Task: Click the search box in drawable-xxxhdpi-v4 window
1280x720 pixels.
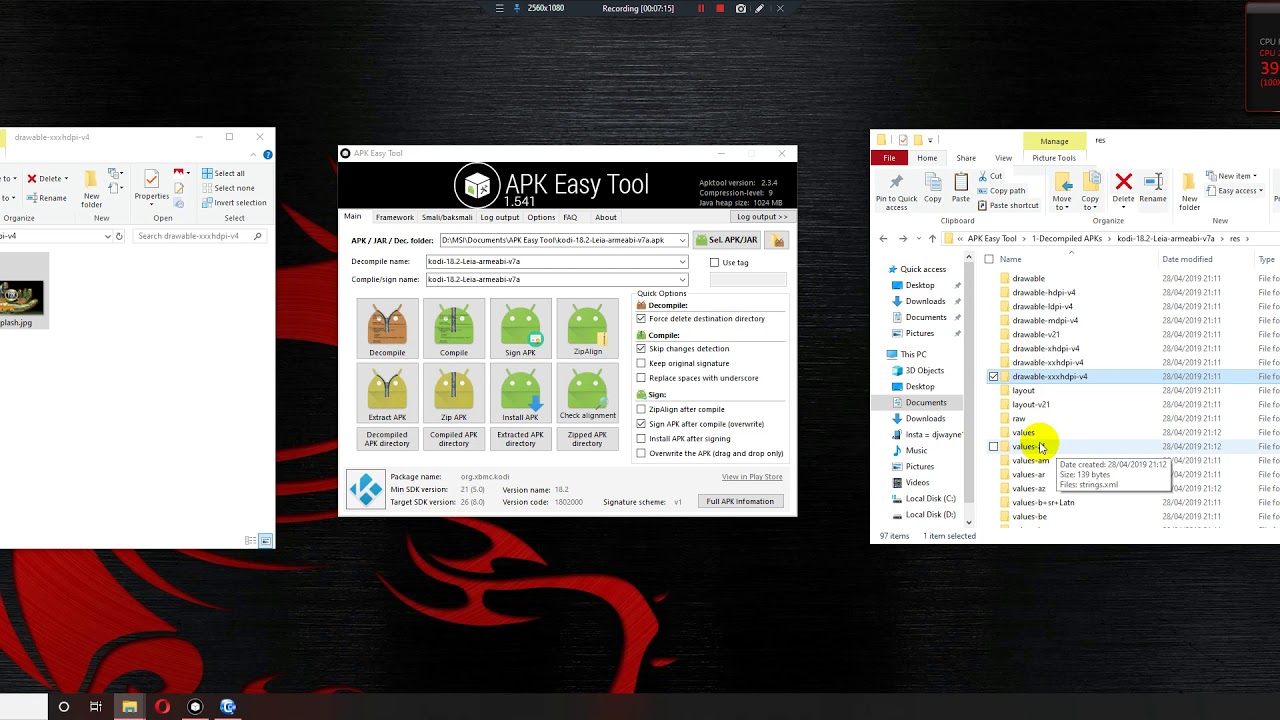Action: [x=199, y=236]
